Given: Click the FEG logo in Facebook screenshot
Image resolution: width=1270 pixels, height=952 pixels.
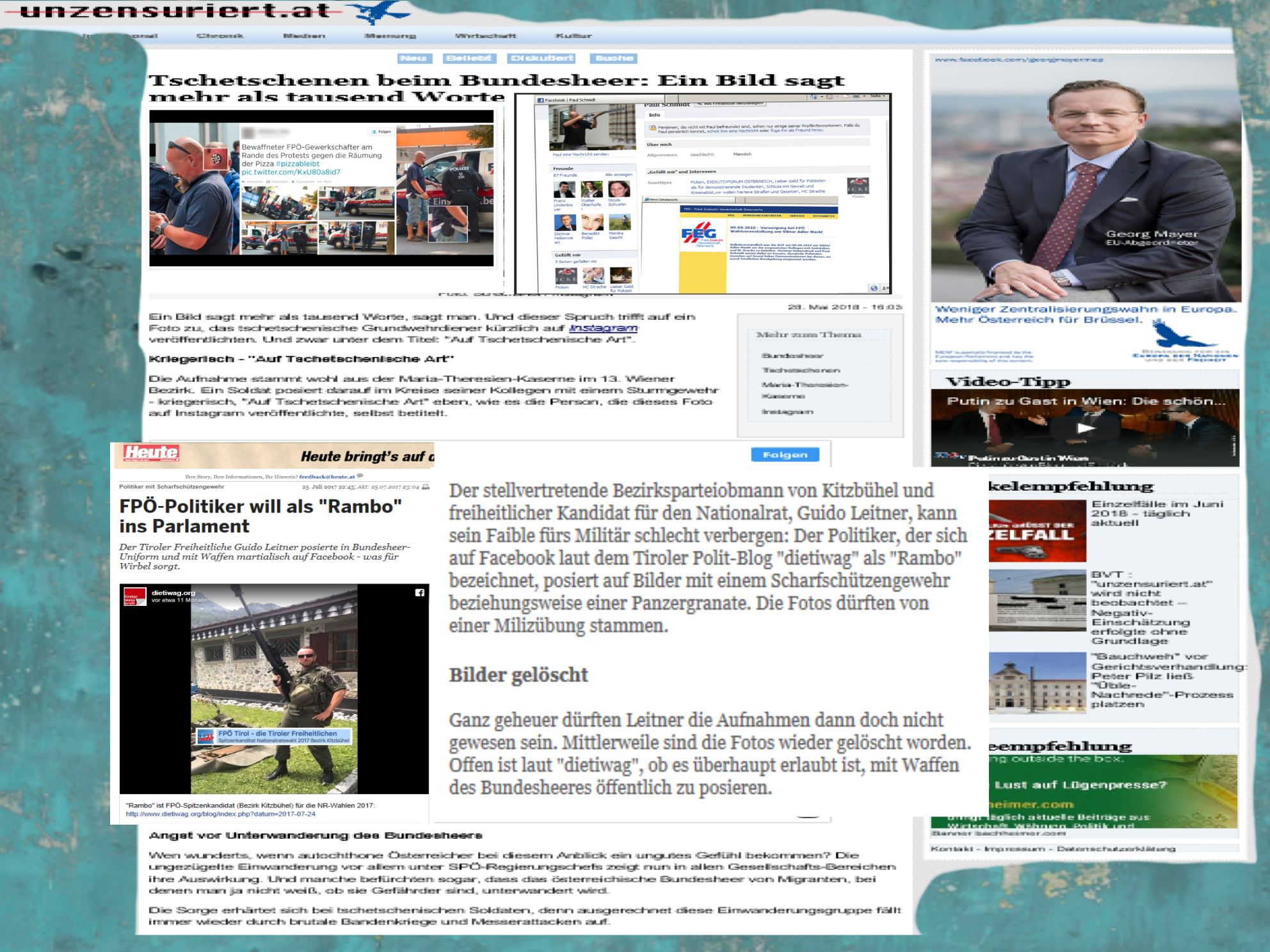Looking at the screenshot, I should (699, 234).
